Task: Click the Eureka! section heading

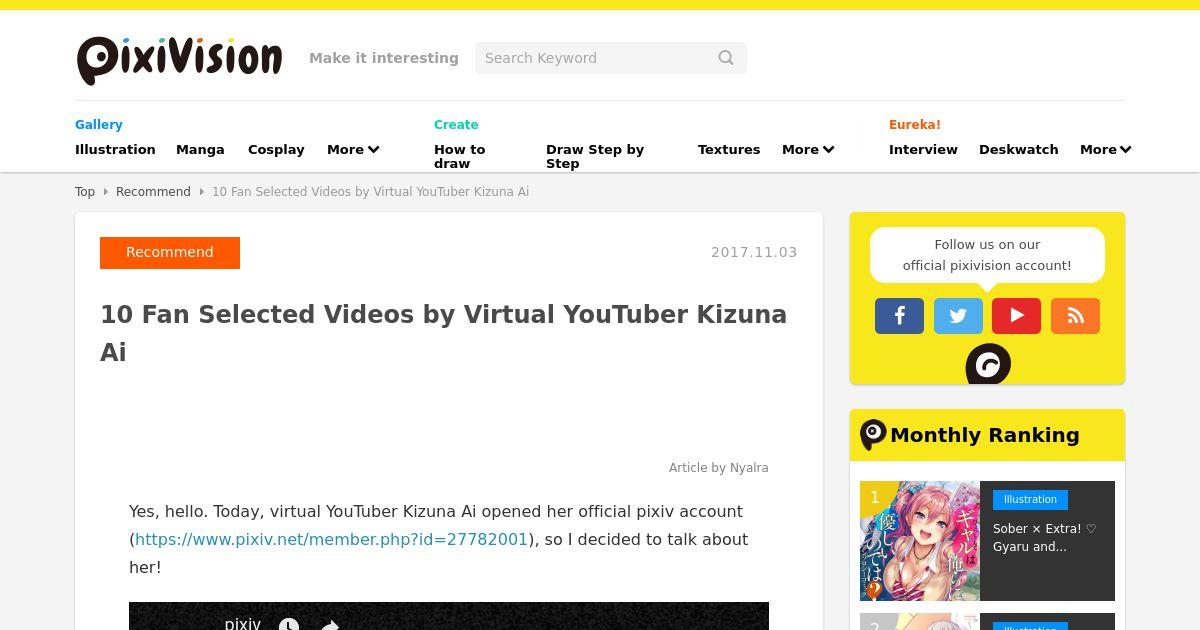Action: (x=915, y=124)
